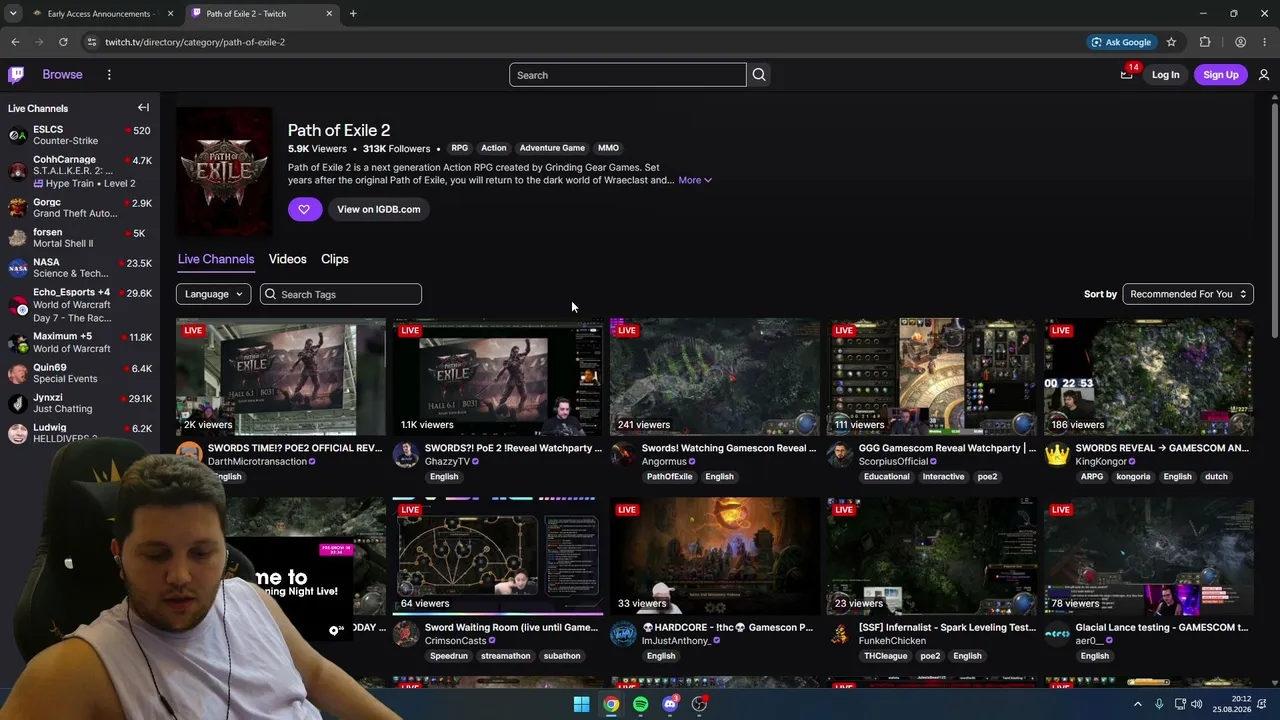Click the Angormus channel avatar

[x=622, y=455]
